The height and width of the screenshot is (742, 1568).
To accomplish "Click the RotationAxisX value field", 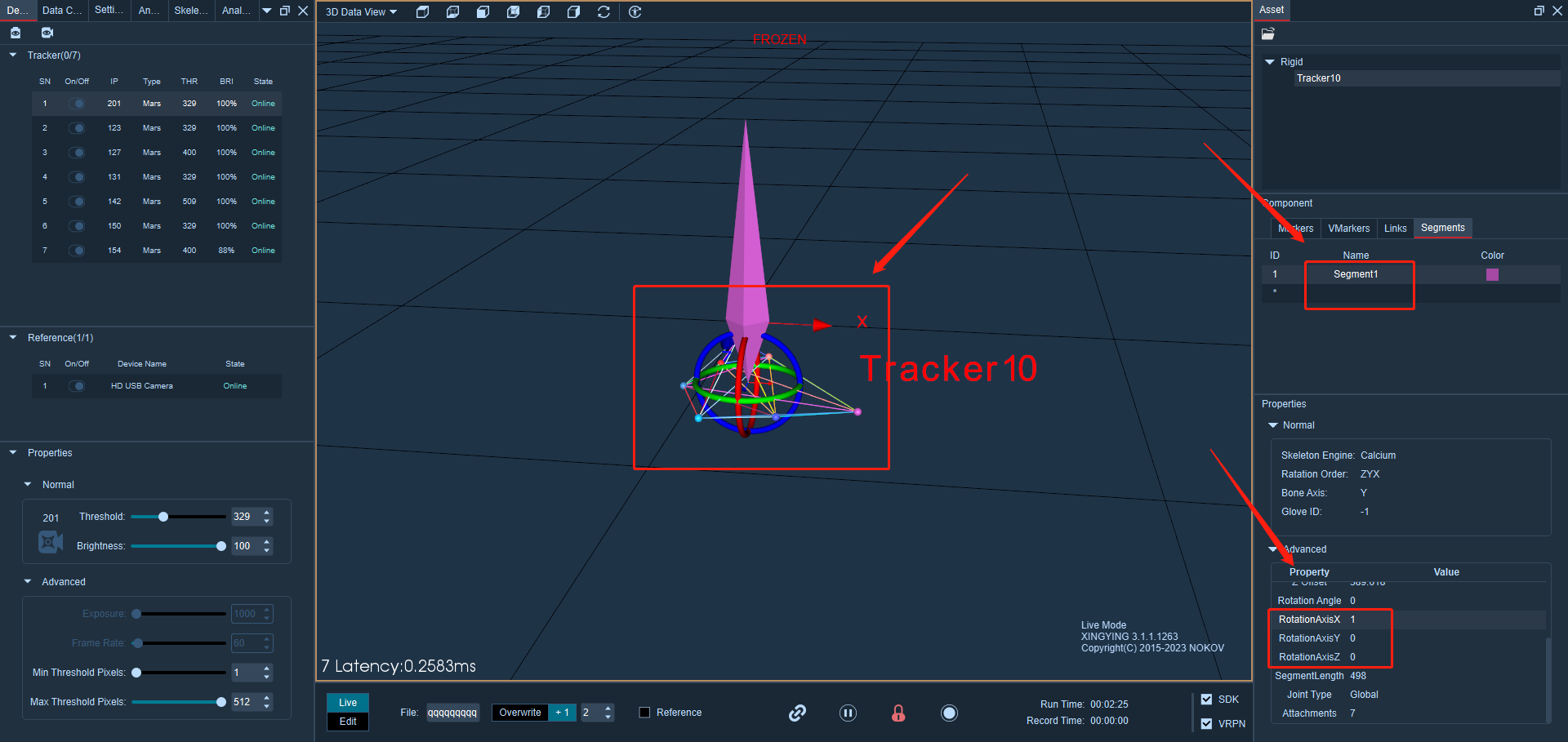I will [1445, 620].
